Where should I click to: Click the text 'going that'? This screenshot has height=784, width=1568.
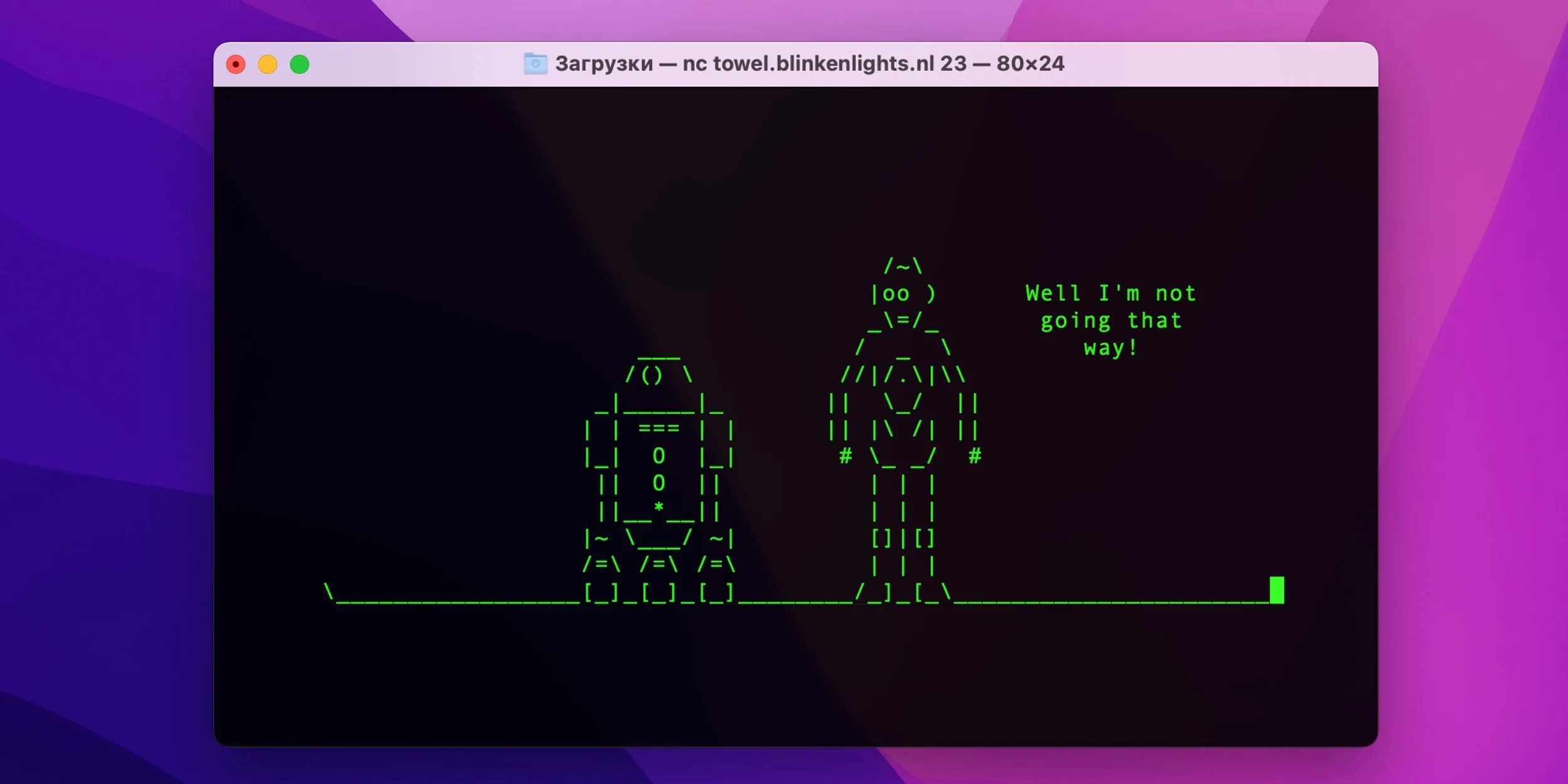coord(1111,321)
